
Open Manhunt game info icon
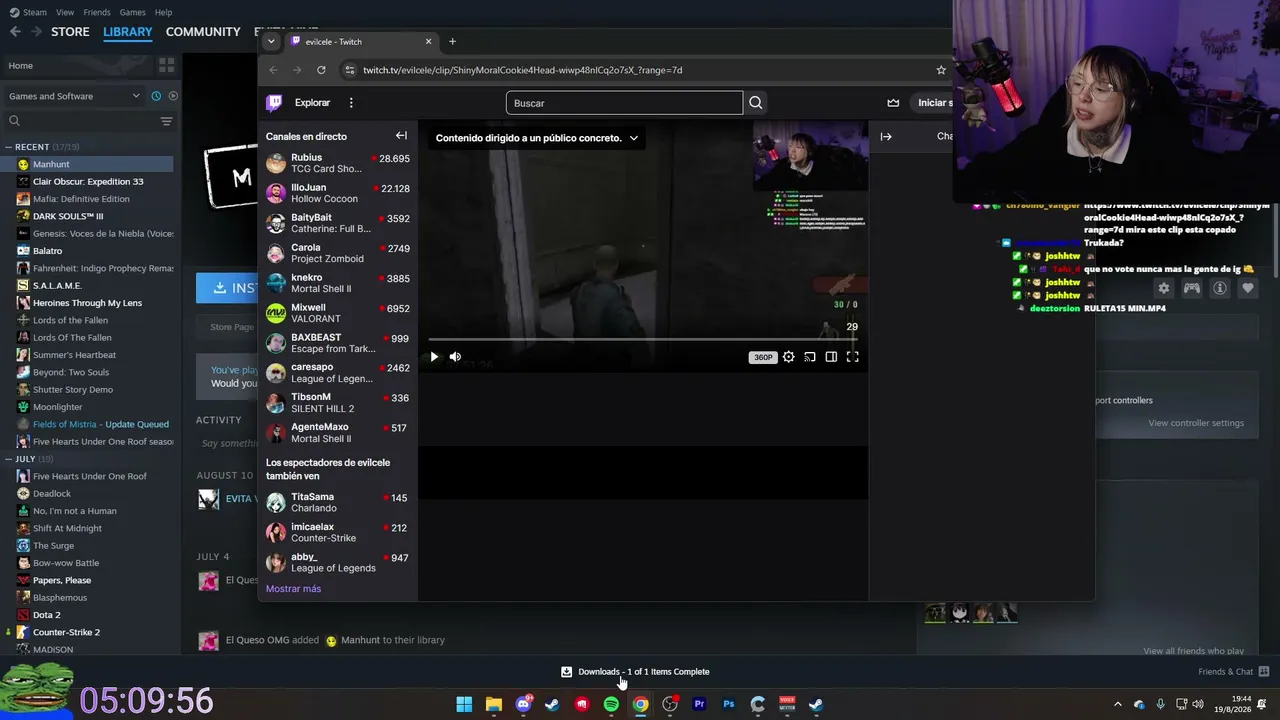1220,288
